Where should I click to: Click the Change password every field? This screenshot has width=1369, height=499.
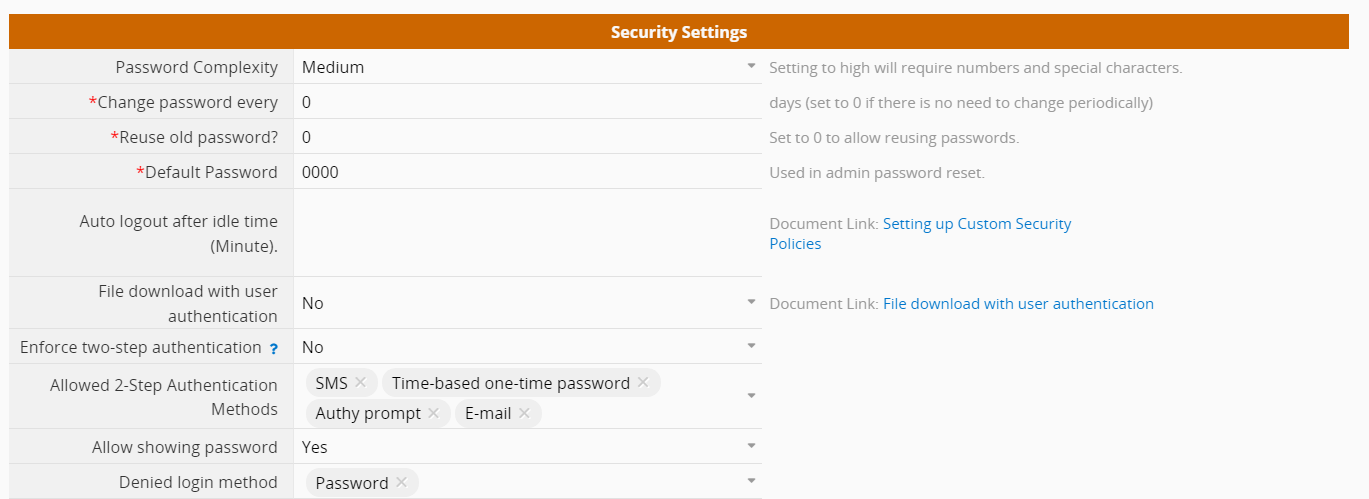[527, 102]
